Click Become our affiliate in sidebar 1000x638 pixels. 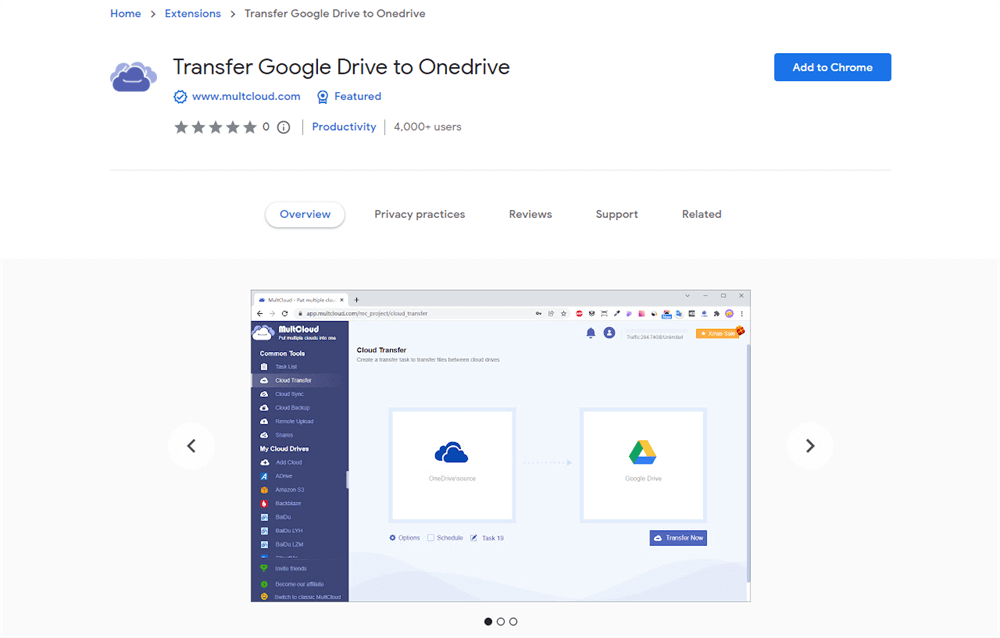(x=300, y=584)
